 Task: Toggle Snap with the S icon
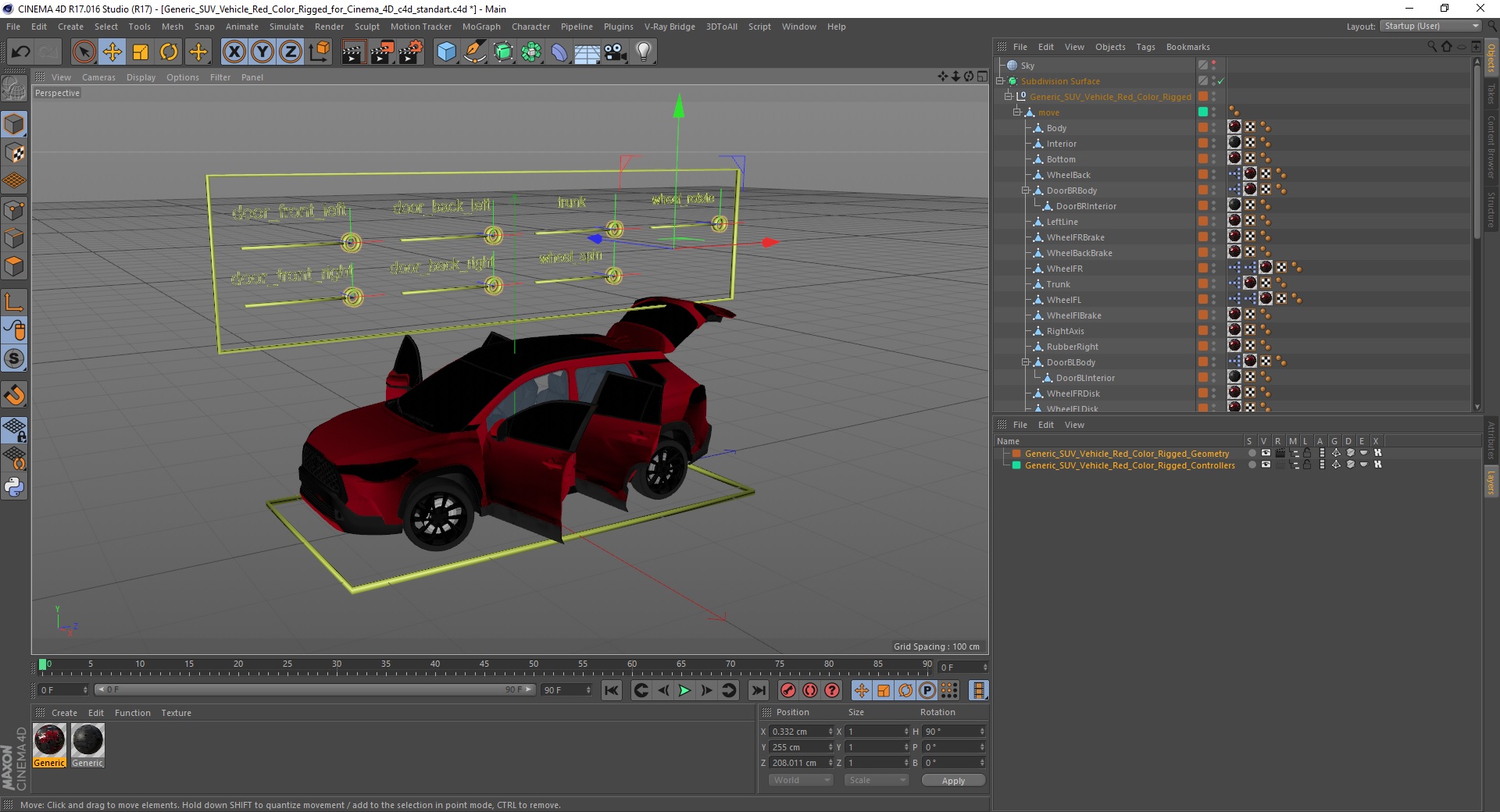tap(14, 359)
